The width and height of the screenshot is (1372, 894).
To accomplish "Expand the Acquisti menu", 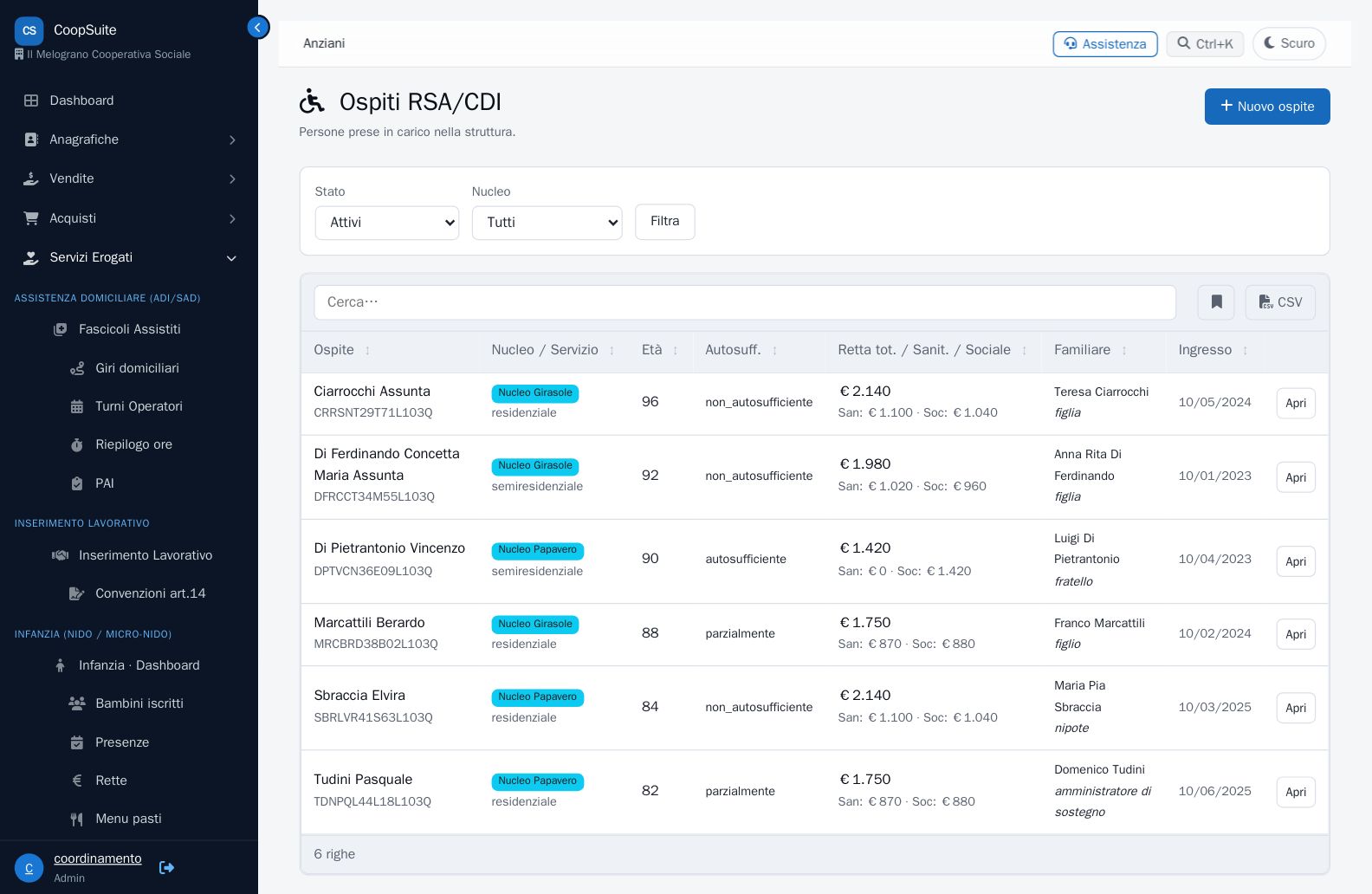I will pos(129,218).
